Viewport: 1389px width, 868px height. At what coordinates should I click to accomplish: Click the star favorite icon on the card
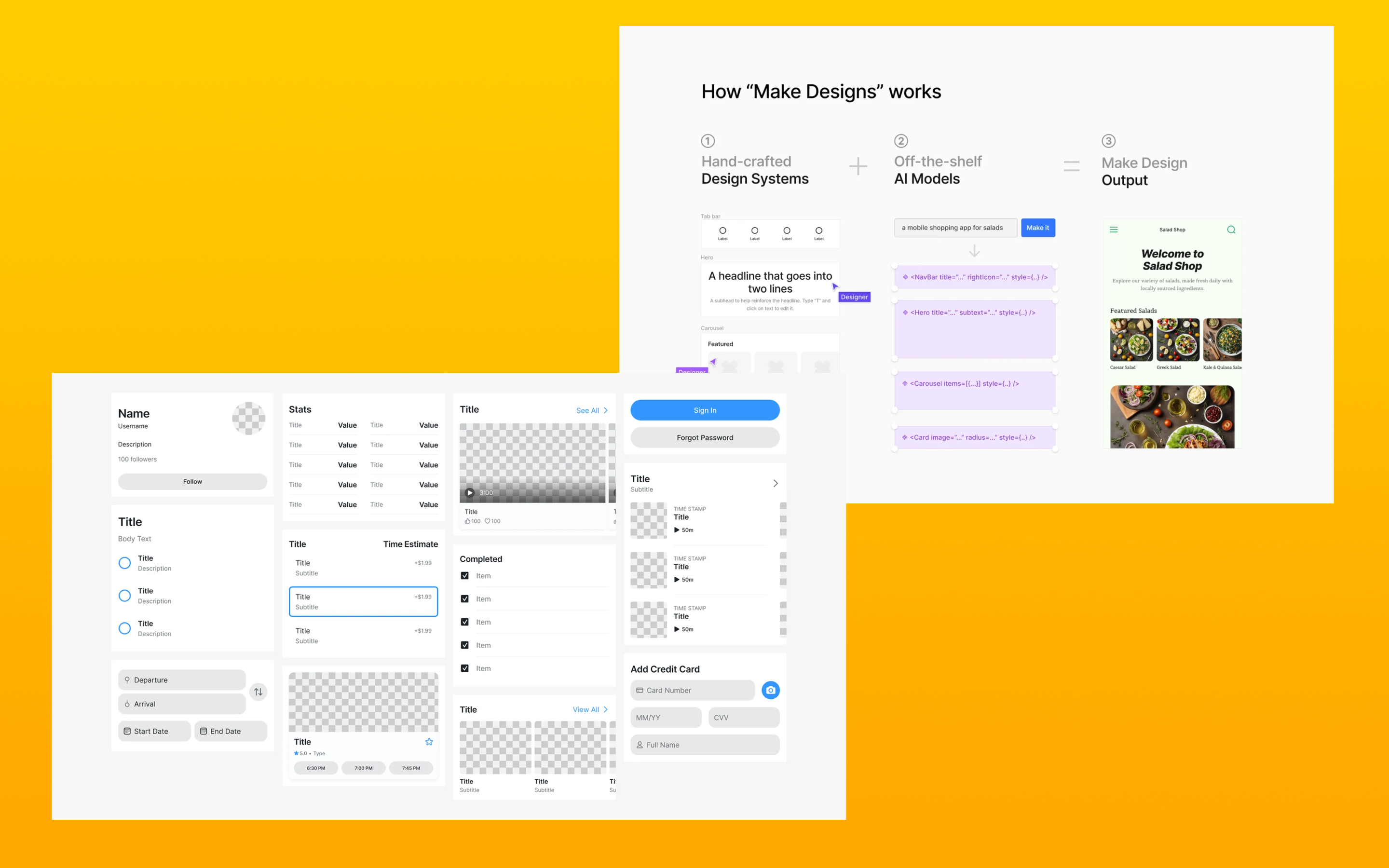429,742
